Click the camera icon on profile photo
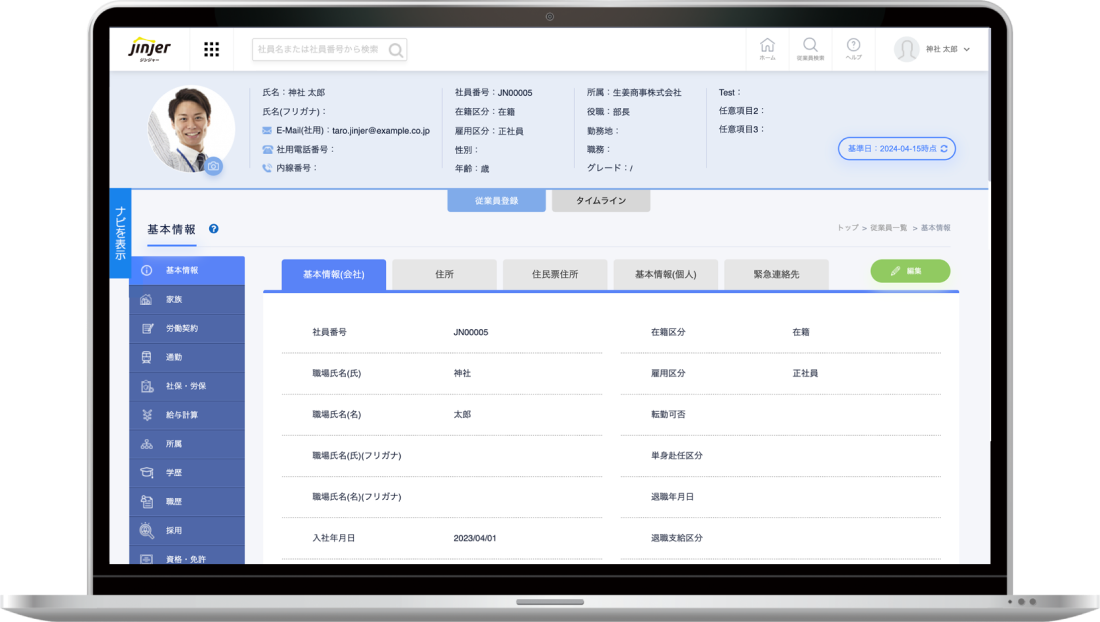1100x622 pixels. click(213, 166)
